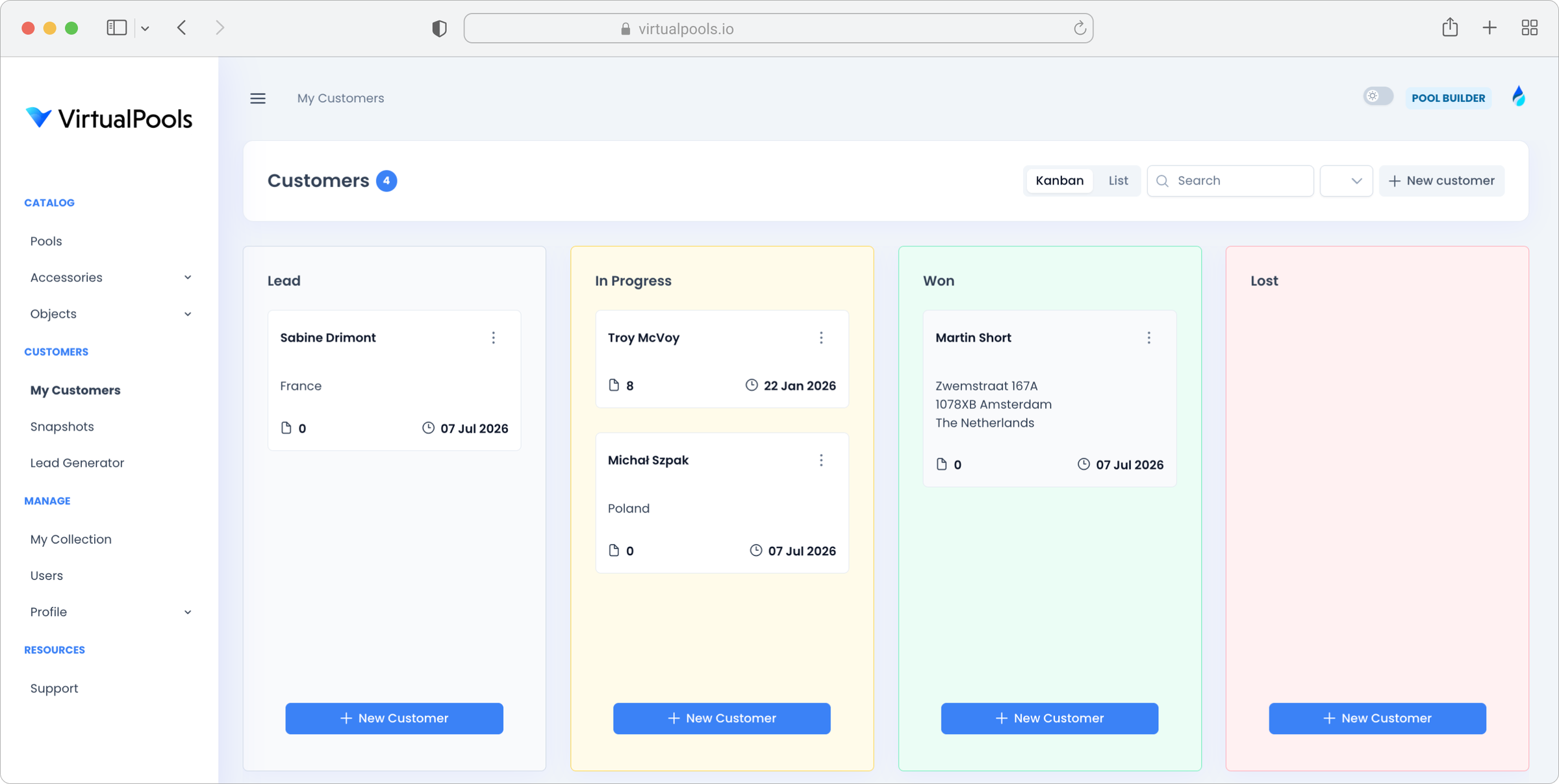This screenshot has height=784, width=1559.
Task: Open Troy McVoy card options menu
Action: [x=821, y=338]
